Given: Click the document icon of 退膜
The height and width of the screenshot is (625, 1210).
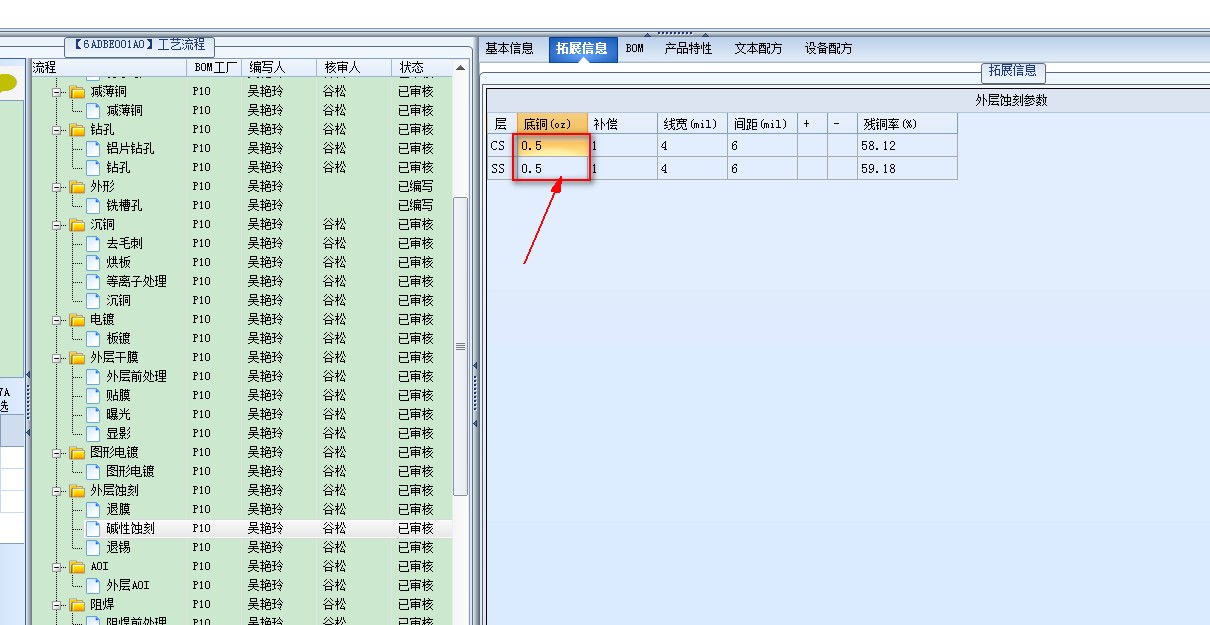Looking at the screenshot, I should 94,509.
